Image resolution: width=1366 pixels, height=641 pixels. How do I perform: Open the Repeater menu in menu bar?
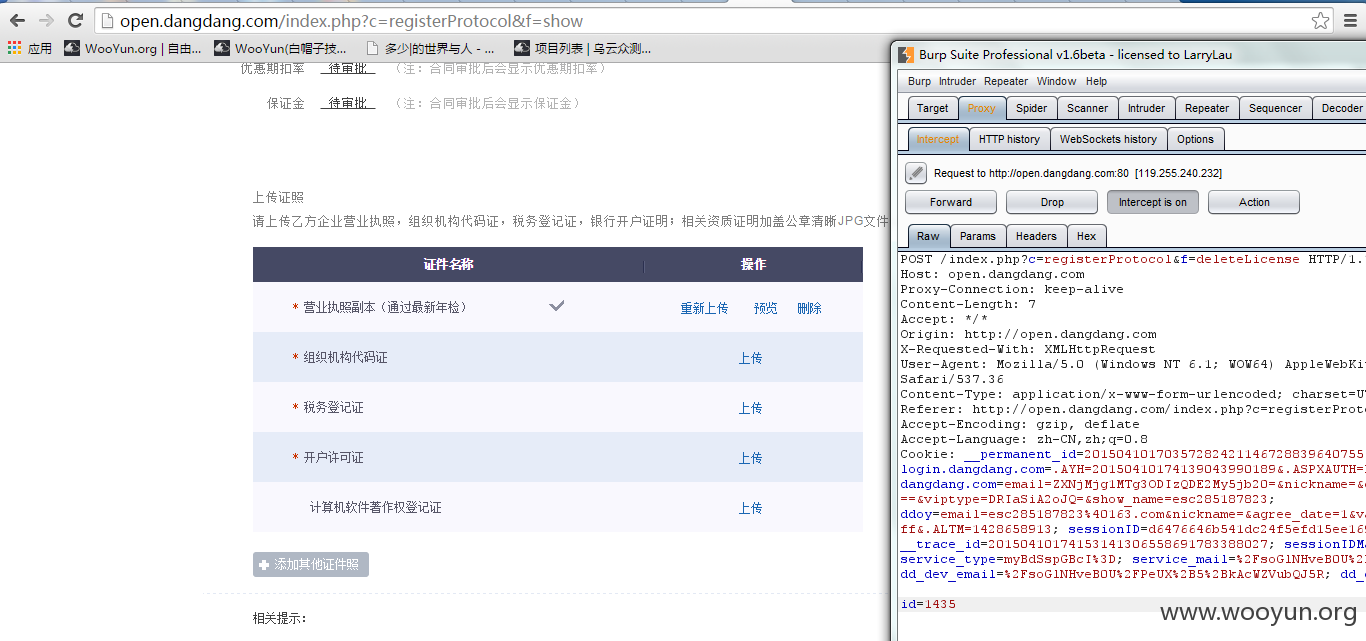[1006, 81]
